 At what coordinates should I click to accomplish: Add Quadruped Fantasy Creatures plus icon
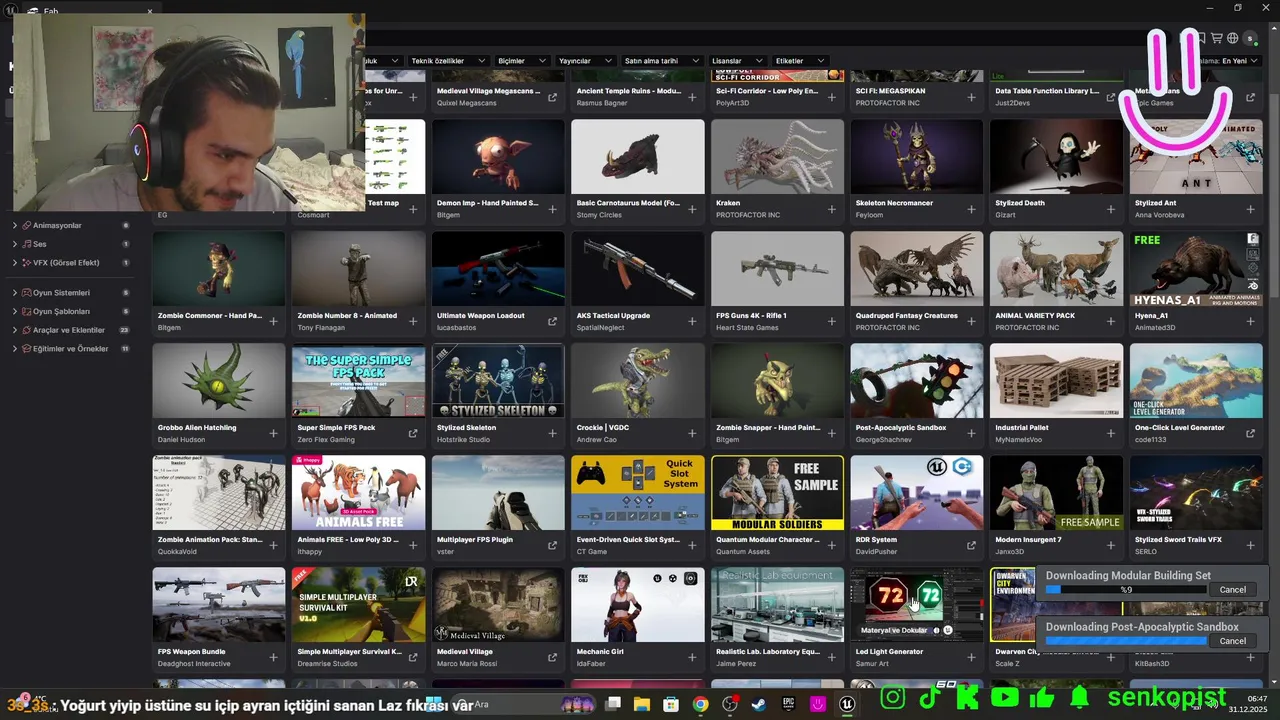coord(972,322)
